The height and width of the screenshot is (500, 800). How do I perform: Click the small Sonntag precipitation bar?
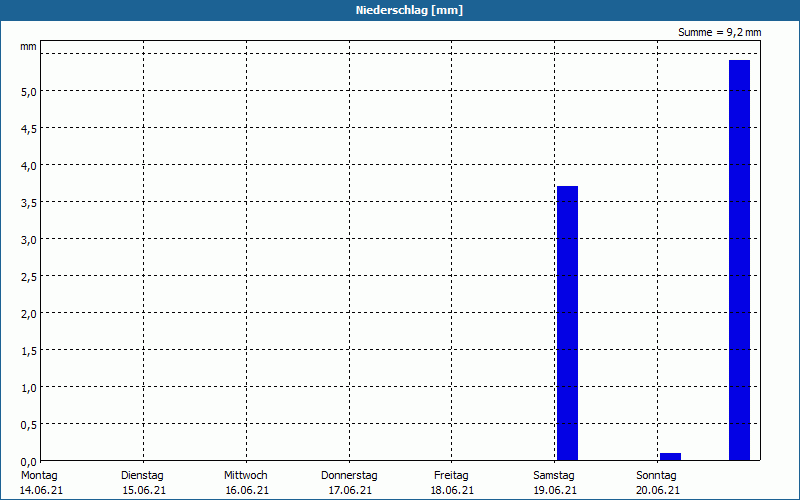click(670, 457)
